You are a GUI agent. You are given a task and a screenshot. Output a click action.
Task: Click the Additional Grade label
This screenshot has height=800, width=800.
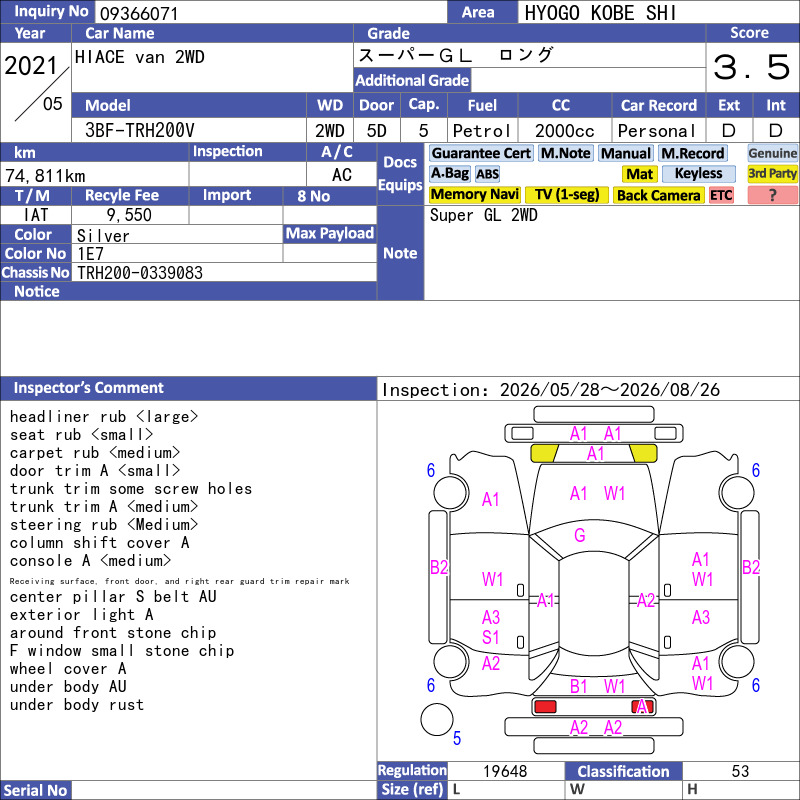[x=412, y=80]
